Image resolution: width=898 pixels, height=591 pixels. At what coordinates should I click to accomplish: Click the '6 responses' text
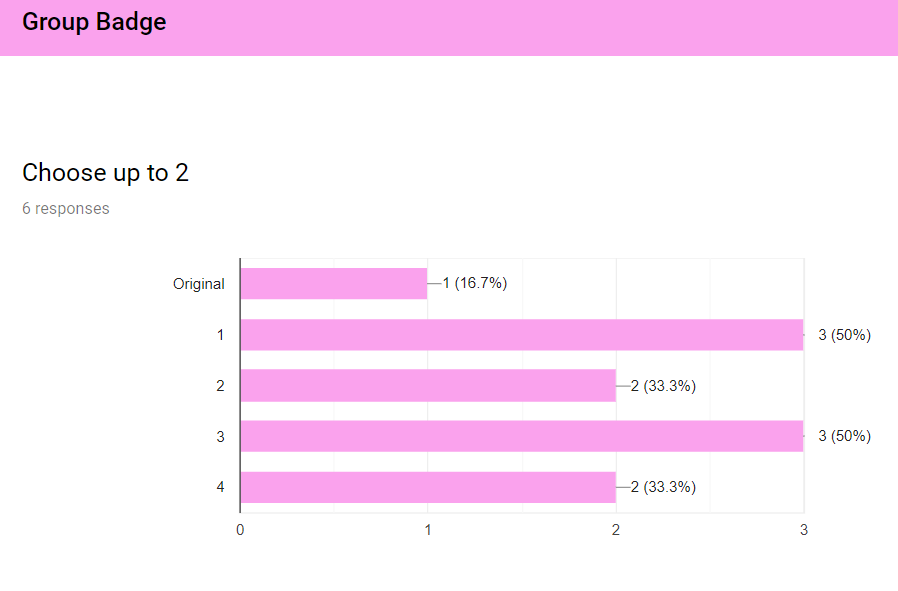pyautogui.click(x=66, y=208)
